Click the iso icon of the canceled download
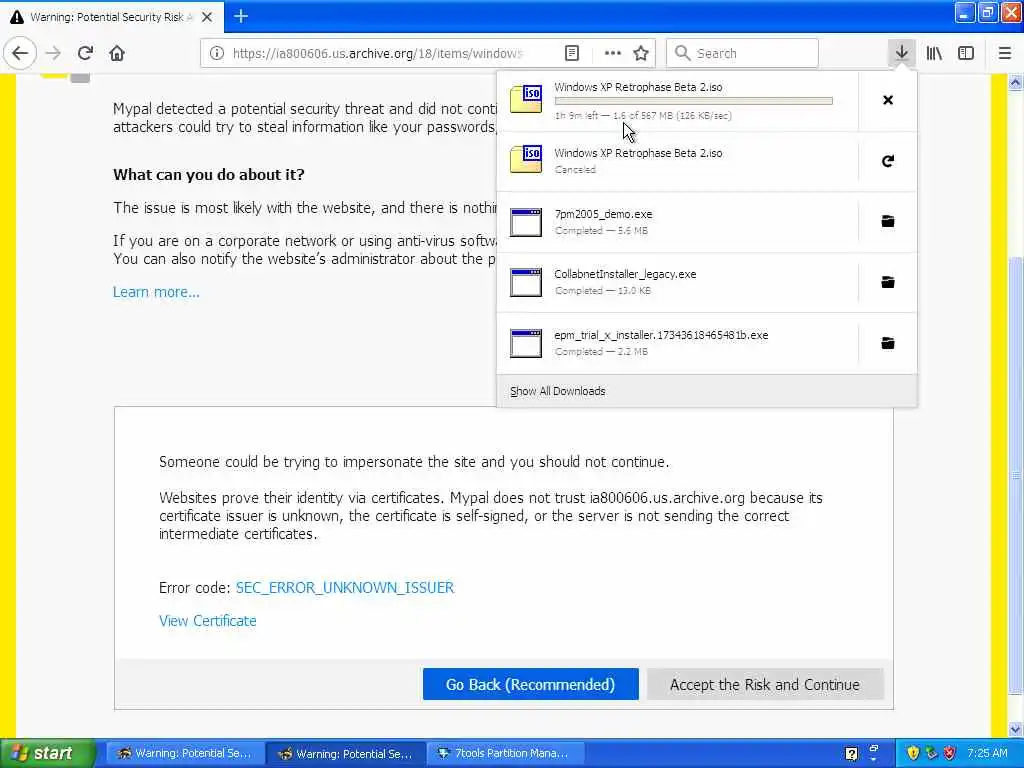The width and height of the screenshot is (1024, 768). coord(526,159)
